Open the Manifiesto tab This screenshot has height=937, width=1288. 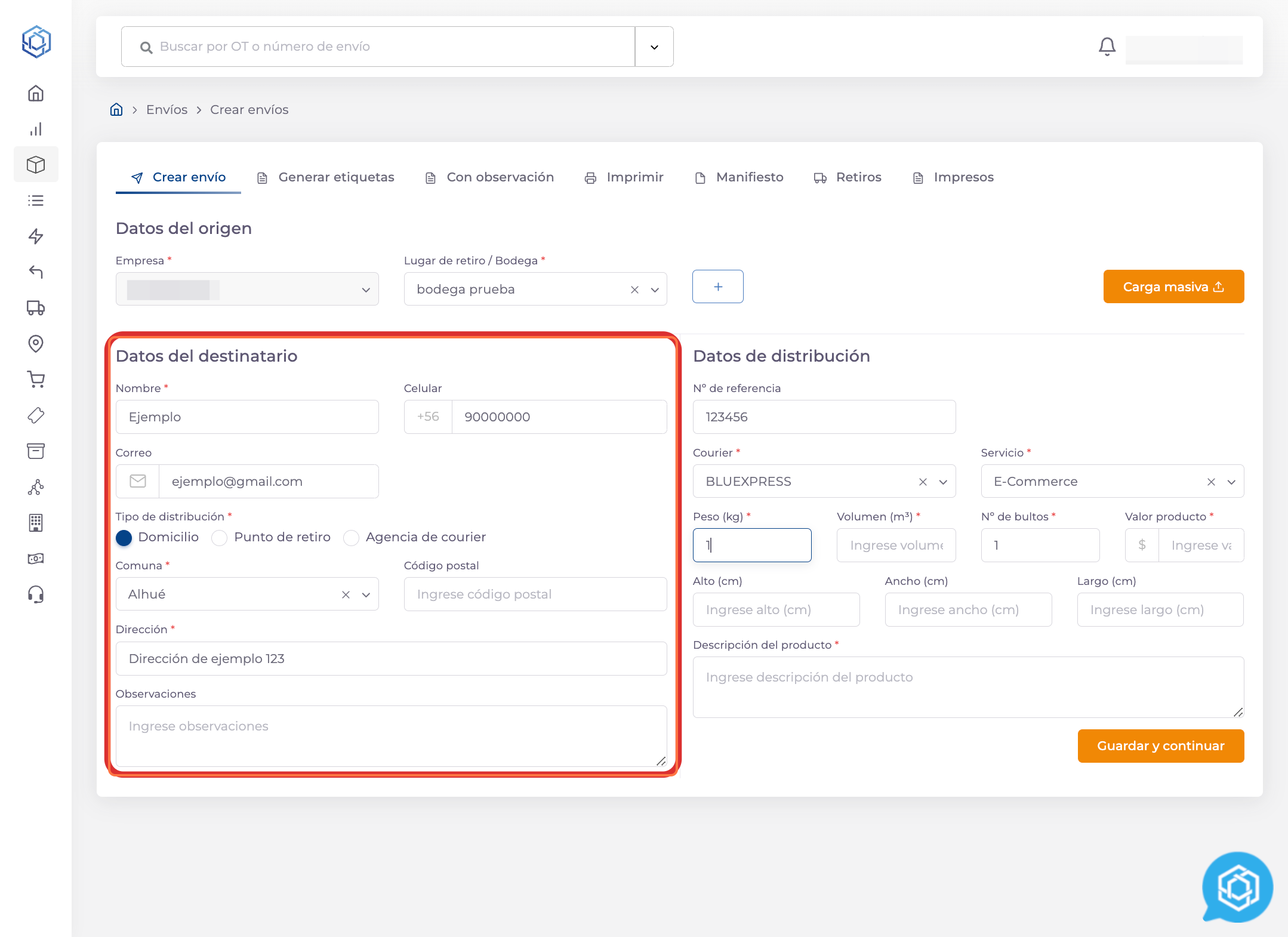(739, 177)
